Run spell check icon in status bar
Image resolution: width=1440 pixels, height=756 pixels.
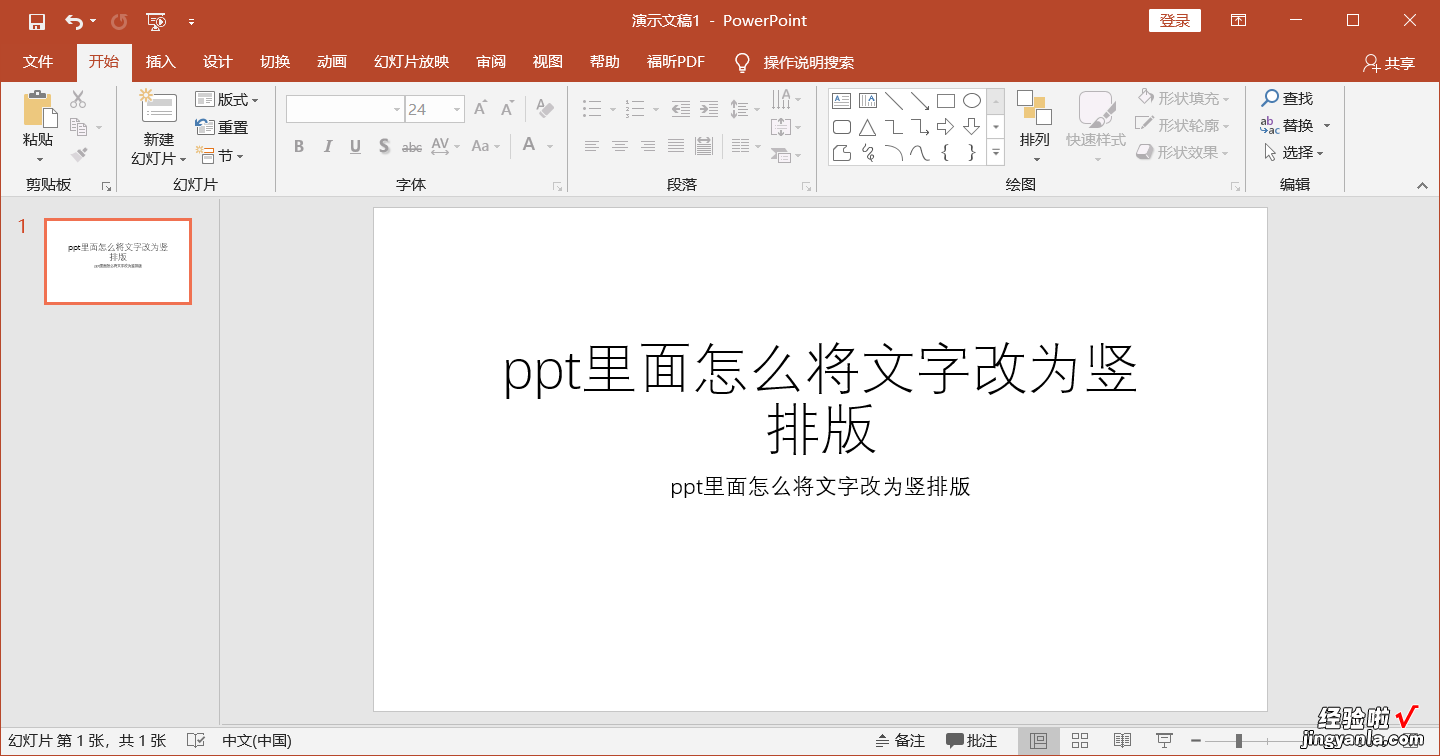(x=197, y=741)
